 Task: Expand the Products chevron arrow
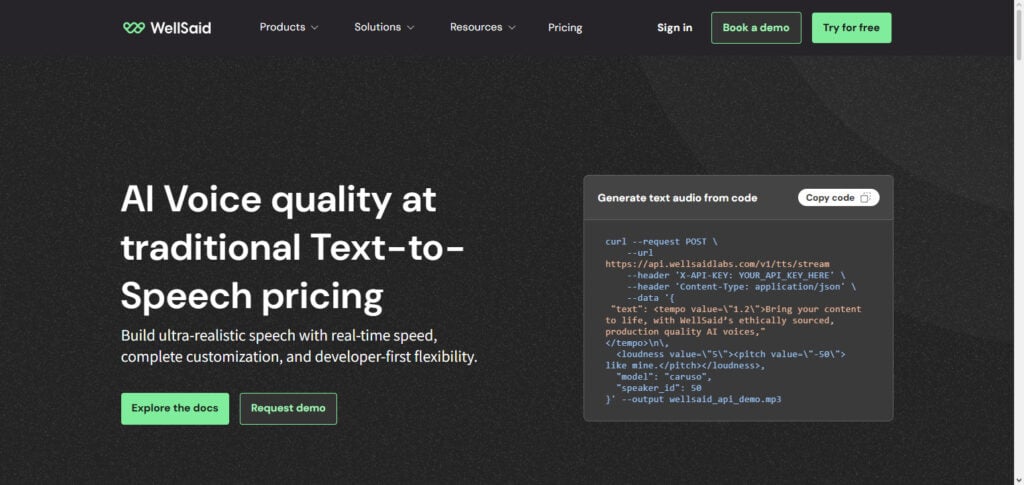click(314, 28)
